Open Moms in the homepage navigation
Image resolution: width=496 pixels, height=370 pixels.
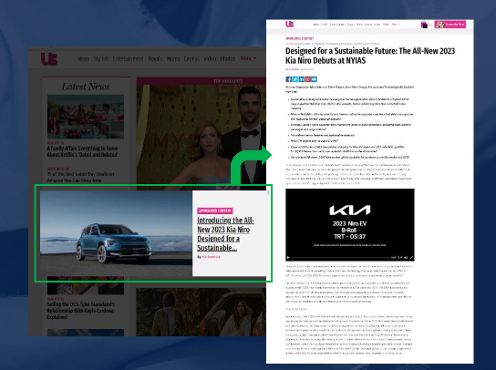point(173,59)
